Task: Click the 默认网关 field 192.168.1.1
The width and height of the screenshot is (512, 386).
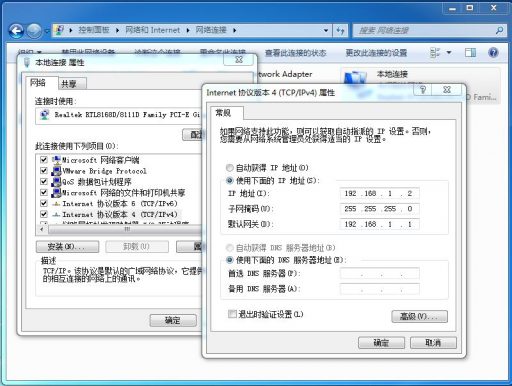Action: pos(379,224)
